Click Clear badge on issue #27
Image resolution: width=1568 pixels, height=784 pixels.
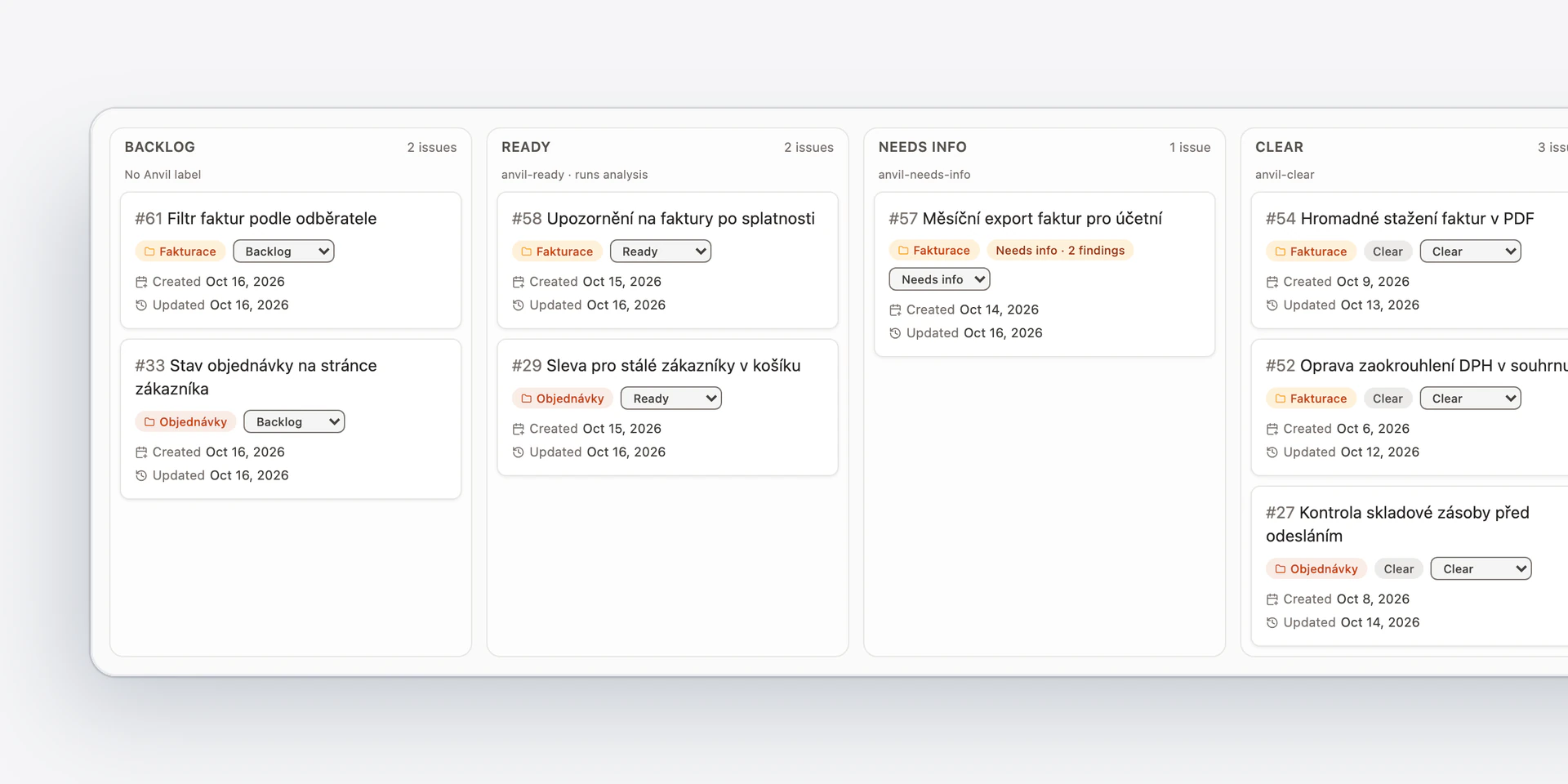pos(1398,569)
